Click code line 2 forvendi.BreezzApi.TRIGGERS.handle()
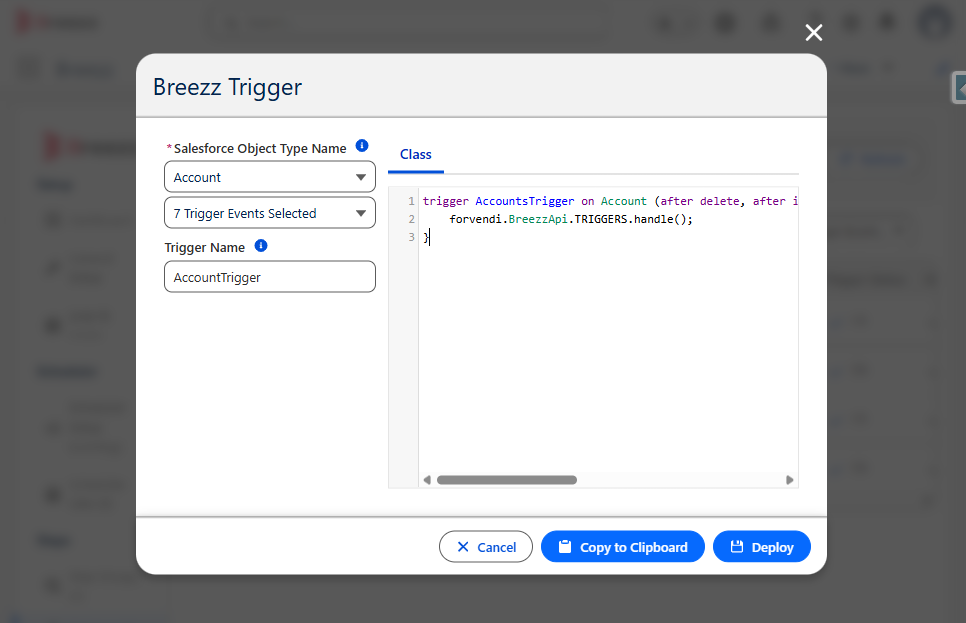The width and height of the screenshot is (966, 623). pos(571,219)
